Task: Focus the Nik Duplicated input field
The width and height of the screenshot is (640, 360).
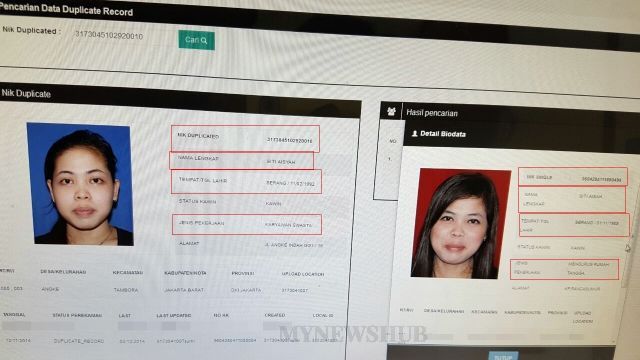Action: [109, 36]
